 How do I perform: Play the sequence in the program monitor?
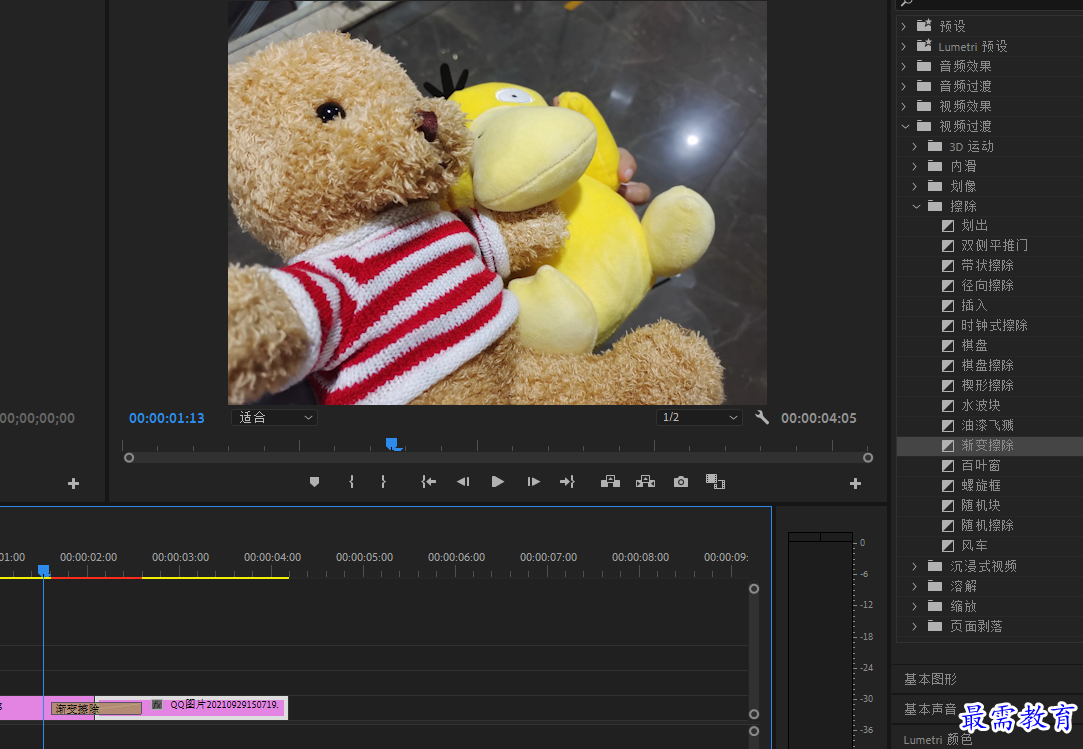coord(497,482)
